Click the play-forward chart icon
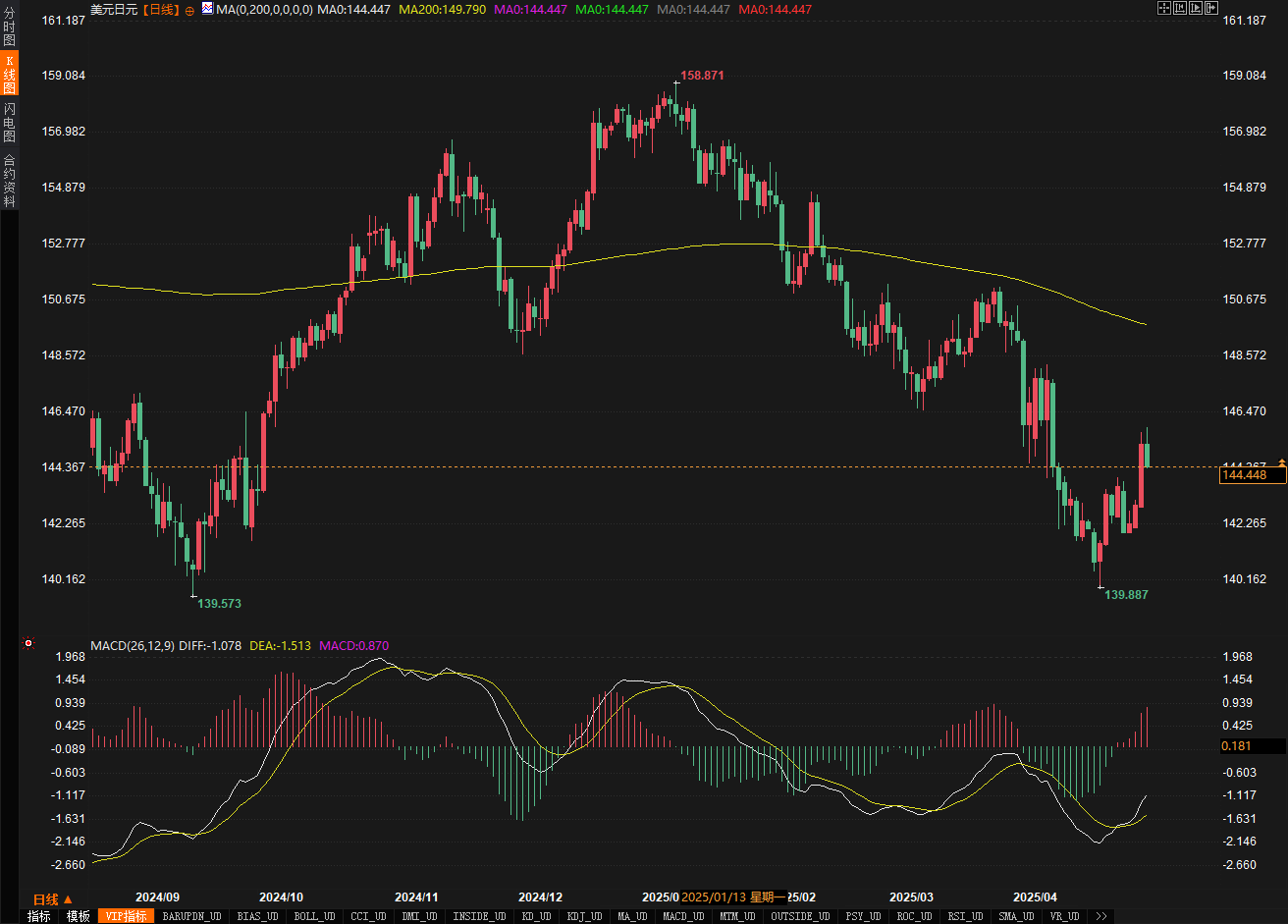 click(x=1196, y=8)
